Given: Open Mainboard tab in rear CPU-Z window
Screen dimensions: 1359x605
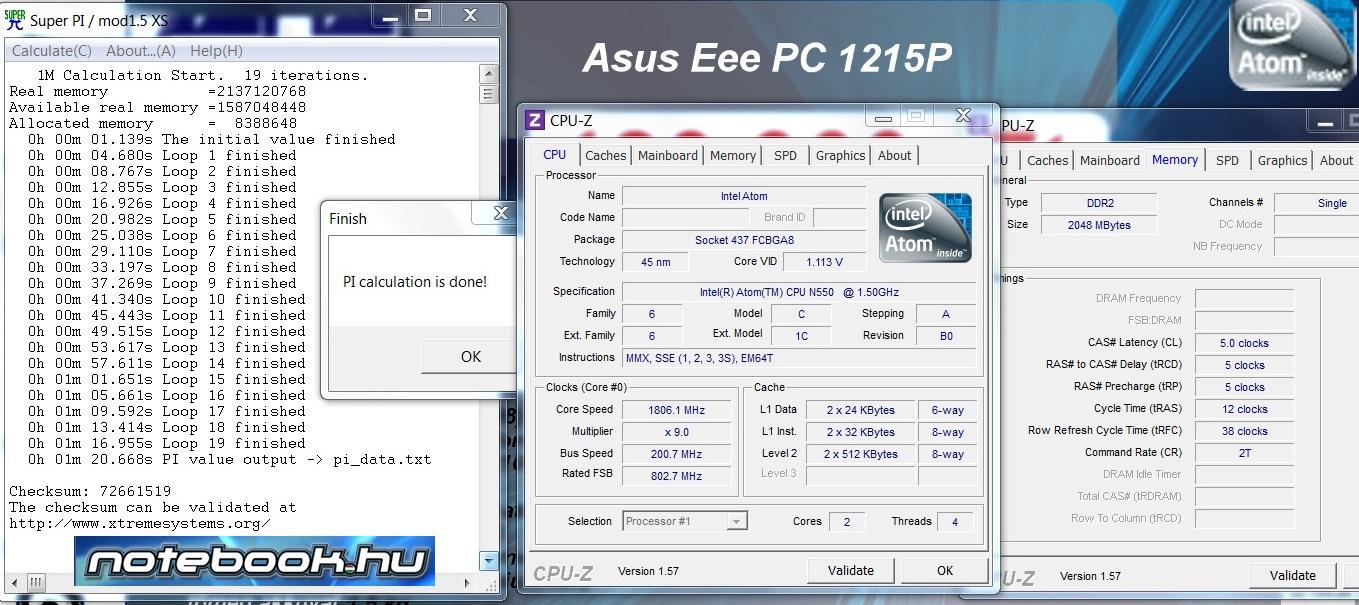Looking at the screenshot, I should click(x=1110, y=160).
